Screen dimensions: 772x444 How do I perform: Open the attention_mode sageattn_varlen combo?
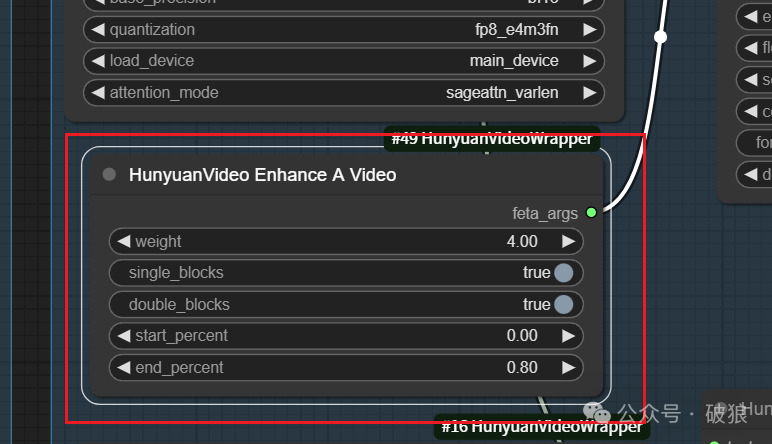pos(344,93)
